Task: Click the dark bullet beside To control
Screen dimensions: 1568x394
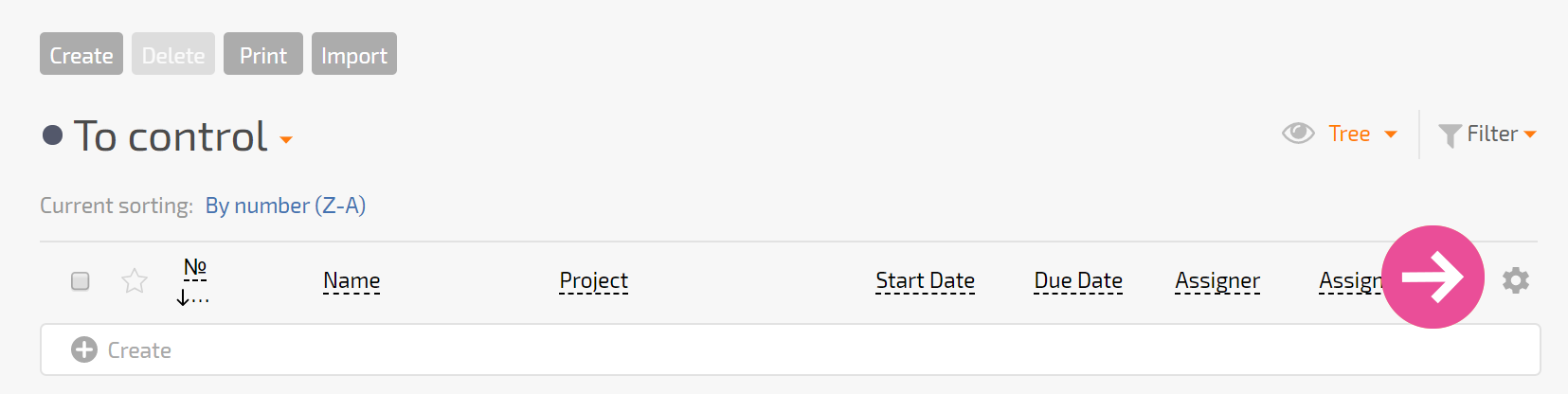Action: [x=53, y=135]
